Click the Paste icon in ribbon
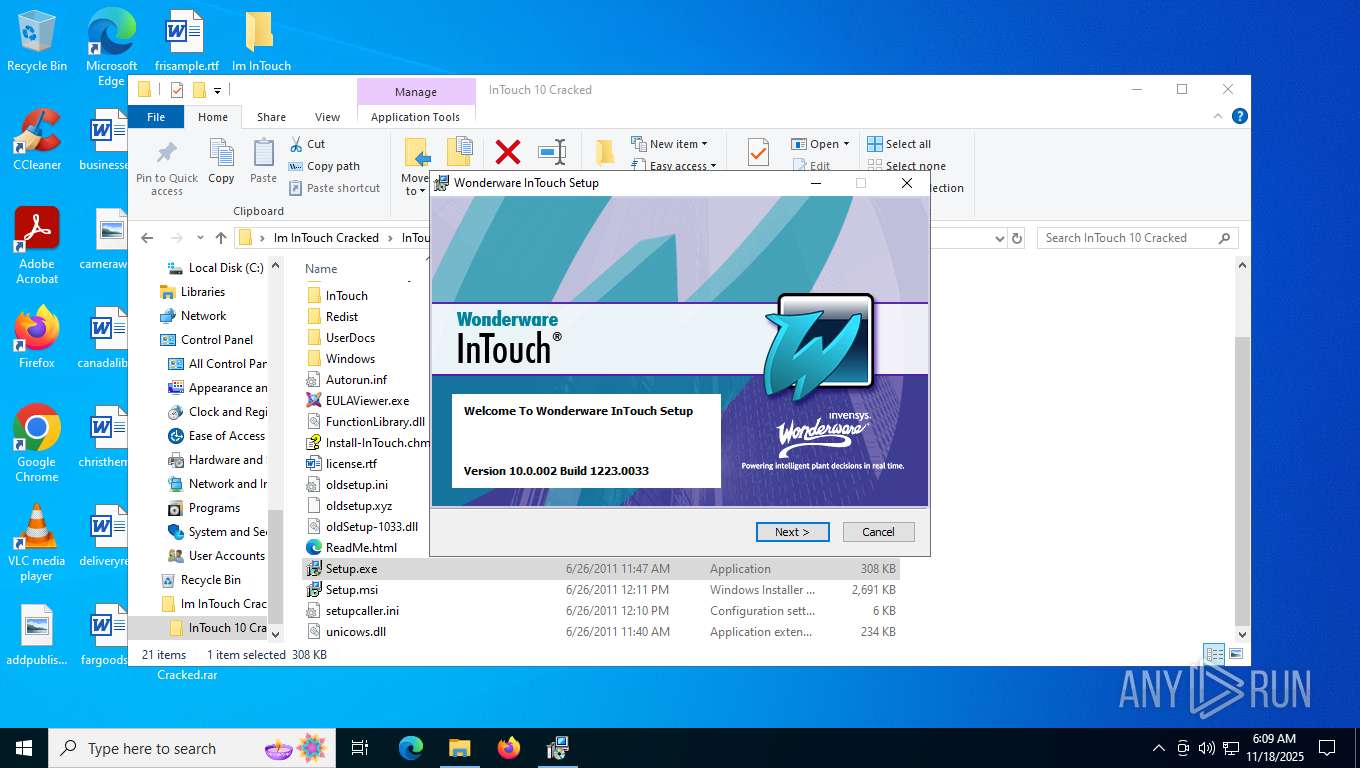This screenshot has width=1360, height=768. tap(263, 161)
